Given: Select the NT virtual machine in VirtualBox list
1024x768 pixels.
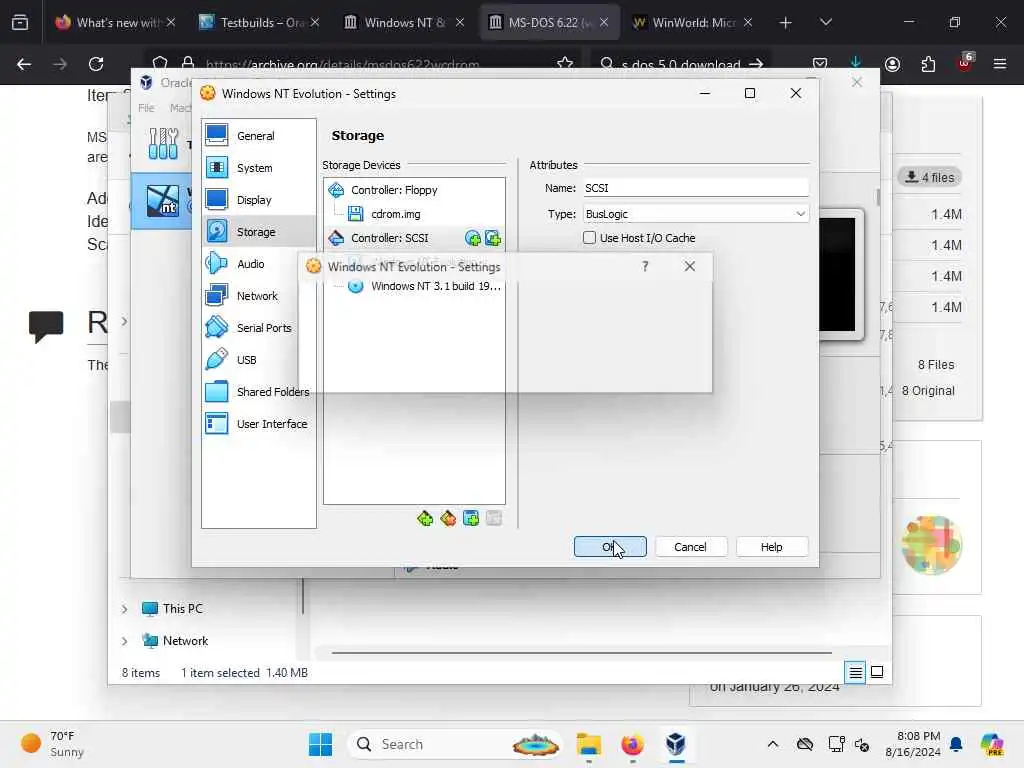Looking at the screenshot, I should [x=162, y=200].
